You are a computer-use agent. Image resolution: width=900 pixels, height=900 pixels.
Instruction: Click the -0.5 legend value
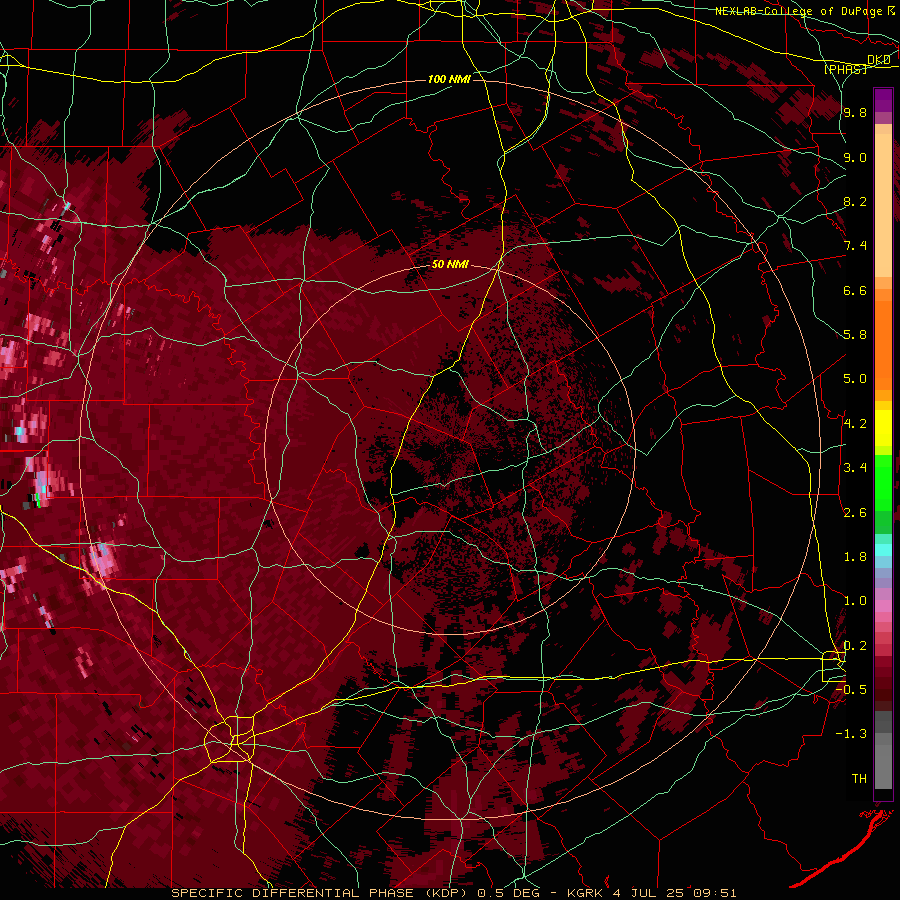click(851, 689)
